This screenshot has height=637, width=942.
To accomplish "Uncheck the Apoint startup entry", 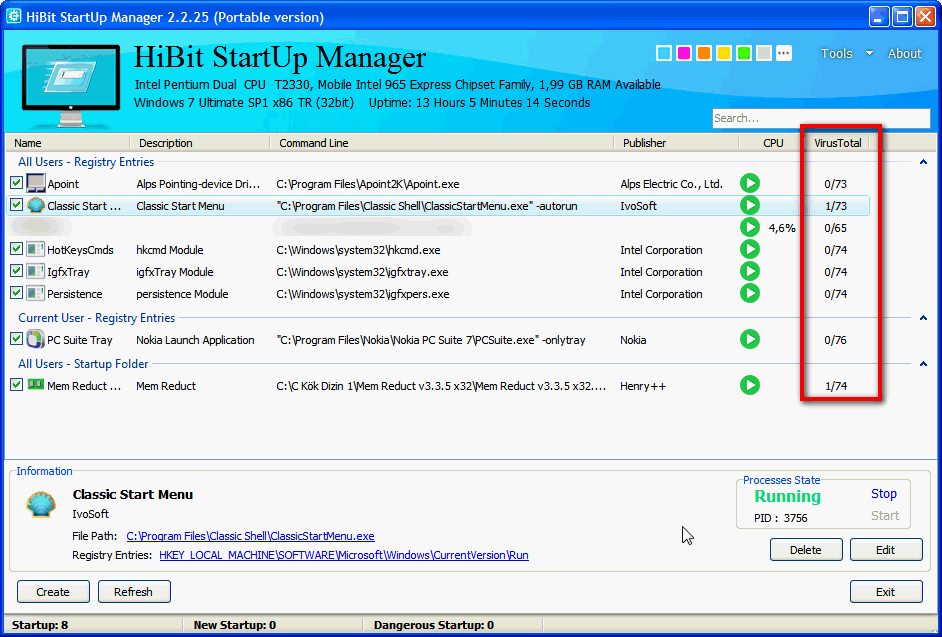I will (x=16, y=183).
